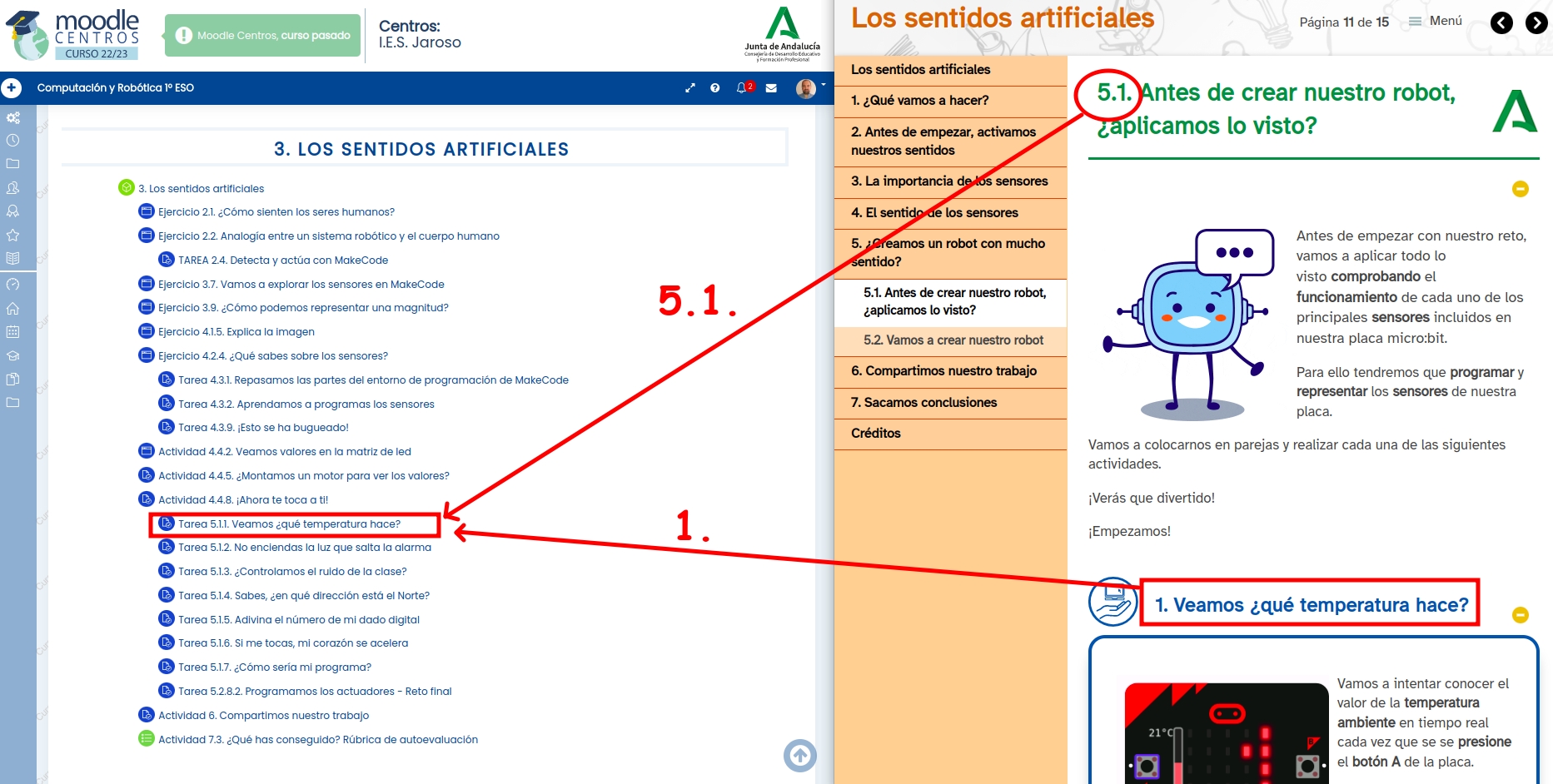This screenshot has width=1553, height=784.
Task: Select '6. Compartimos nuestro trabajo' menu item
Action: point(950,371)
